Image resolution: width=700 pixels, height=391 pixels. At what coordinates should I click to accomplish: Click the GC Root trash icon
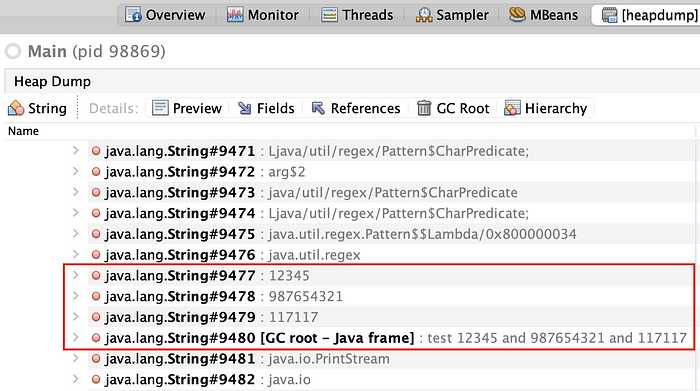tap(424, 108)
